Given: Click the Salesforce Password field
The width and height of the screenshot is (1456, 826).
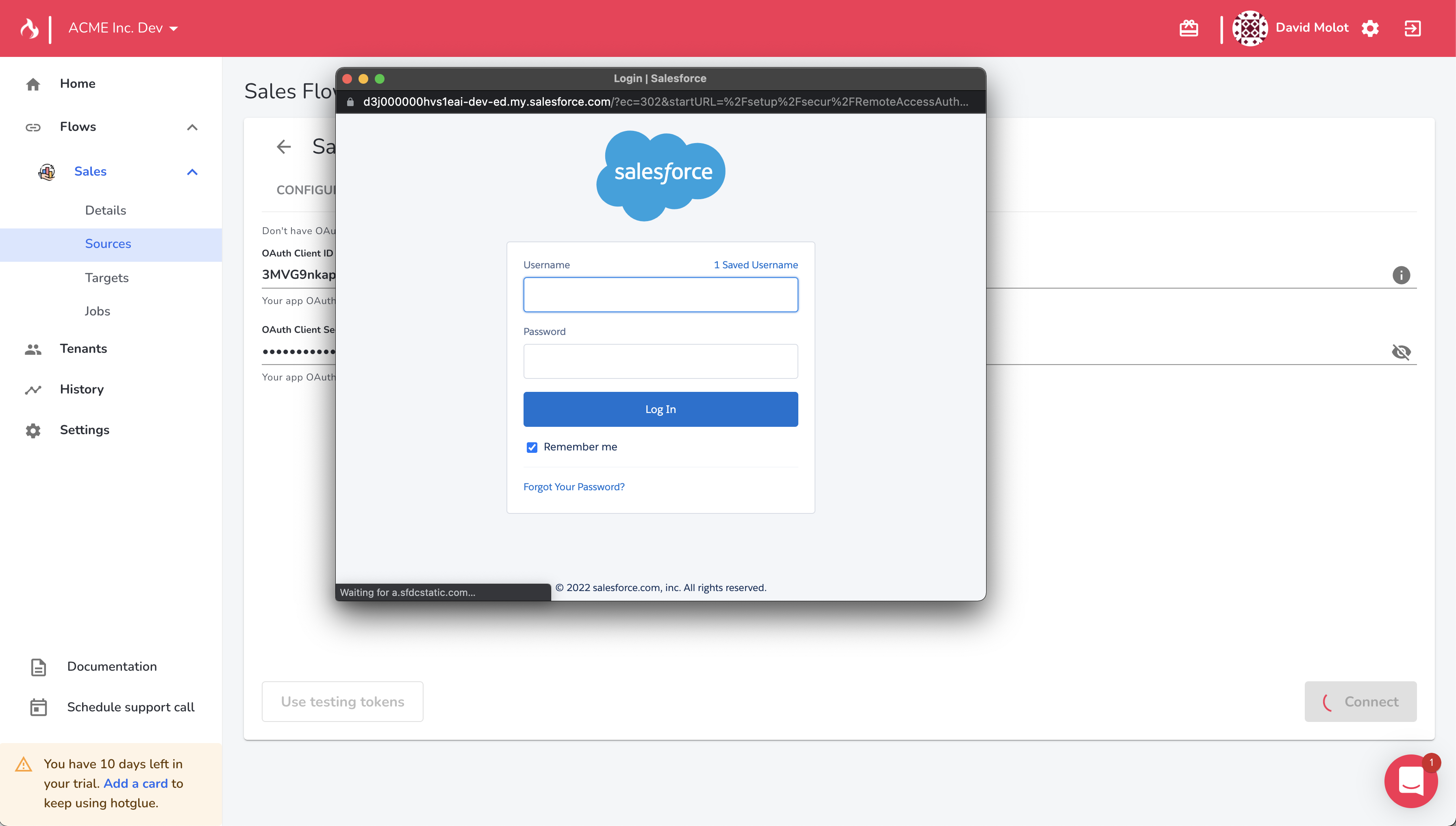Looking at the screenshot, I should (661, 361).
